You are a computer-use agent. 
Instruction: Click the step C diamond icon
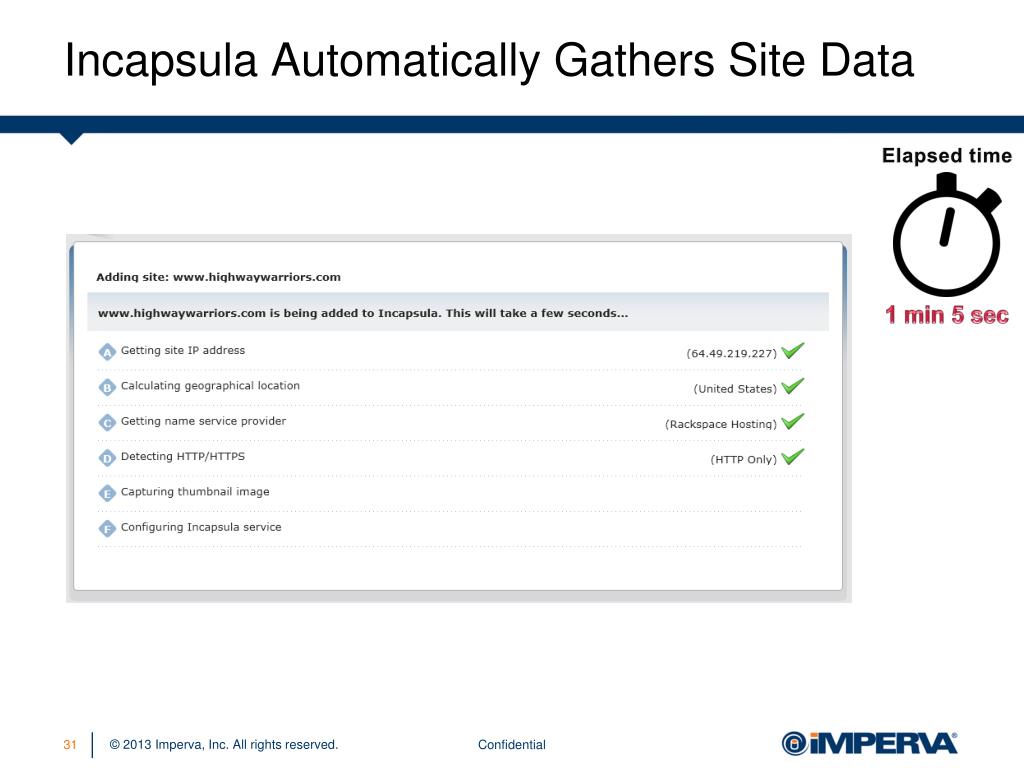point(107,423)
